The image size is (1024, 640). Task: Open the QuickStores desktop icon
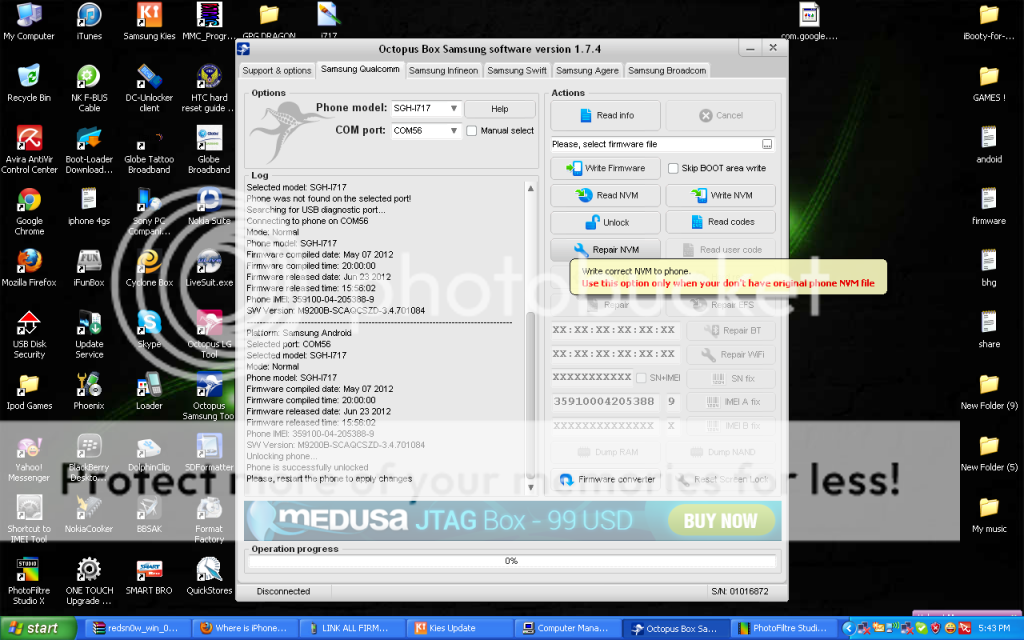(209, 575)
